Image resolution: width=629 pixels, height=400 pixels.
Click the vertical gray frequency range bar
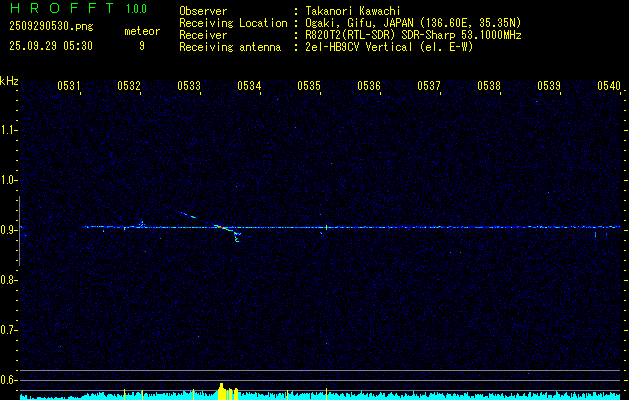19,231
